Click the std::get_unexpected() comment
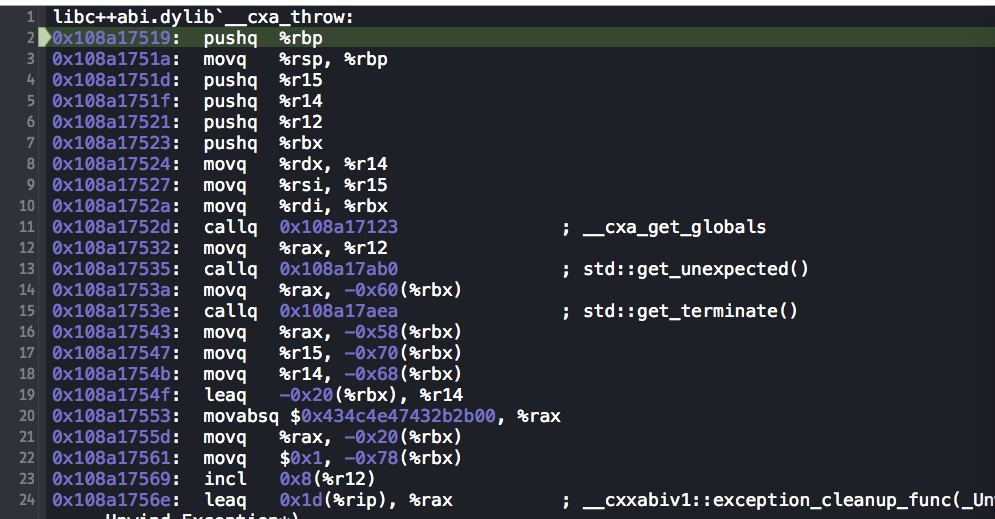This screenshot has height=519, width=995. click(x=695, y=269)
